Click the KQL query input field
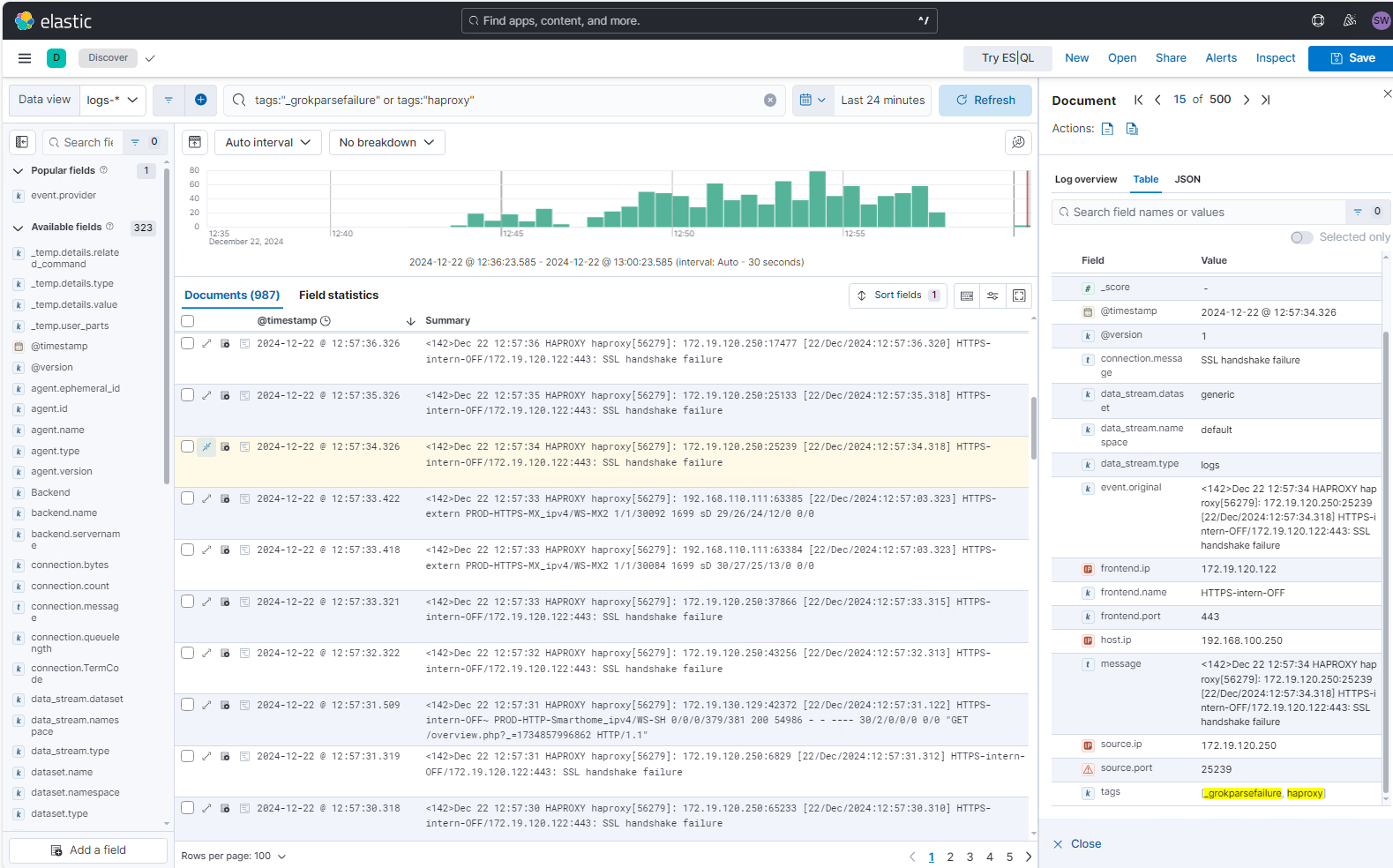1393x868 pixels. click(x=506, y=101)
